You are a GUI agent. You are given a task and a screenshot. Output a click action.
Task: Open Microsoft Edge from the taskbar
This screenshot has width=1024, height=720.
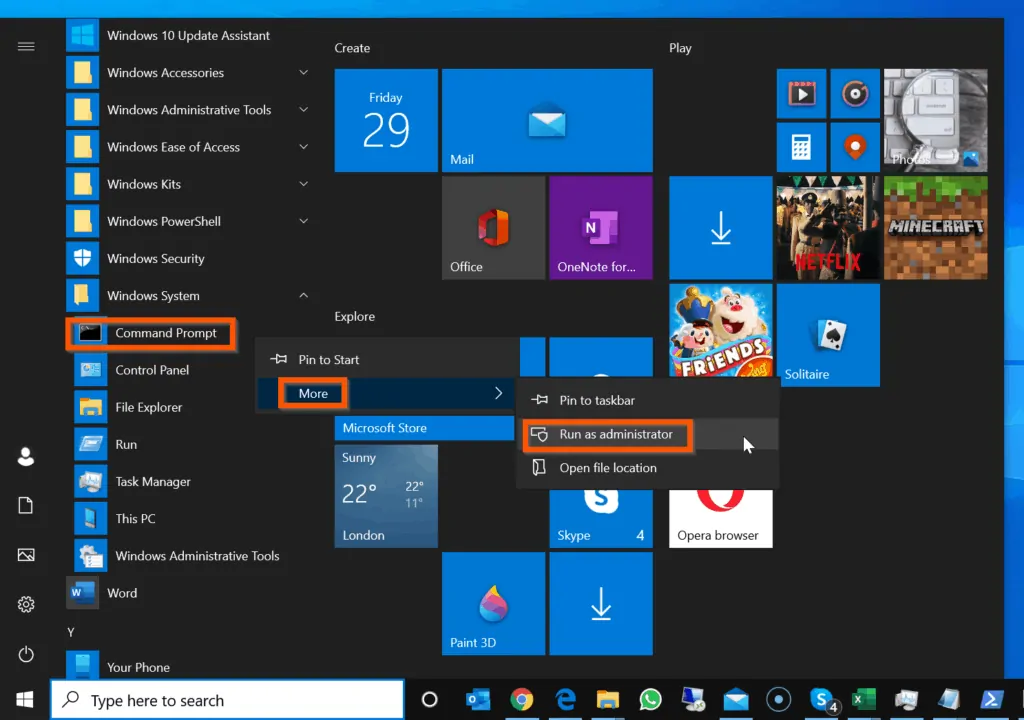[x=565, y=700]
